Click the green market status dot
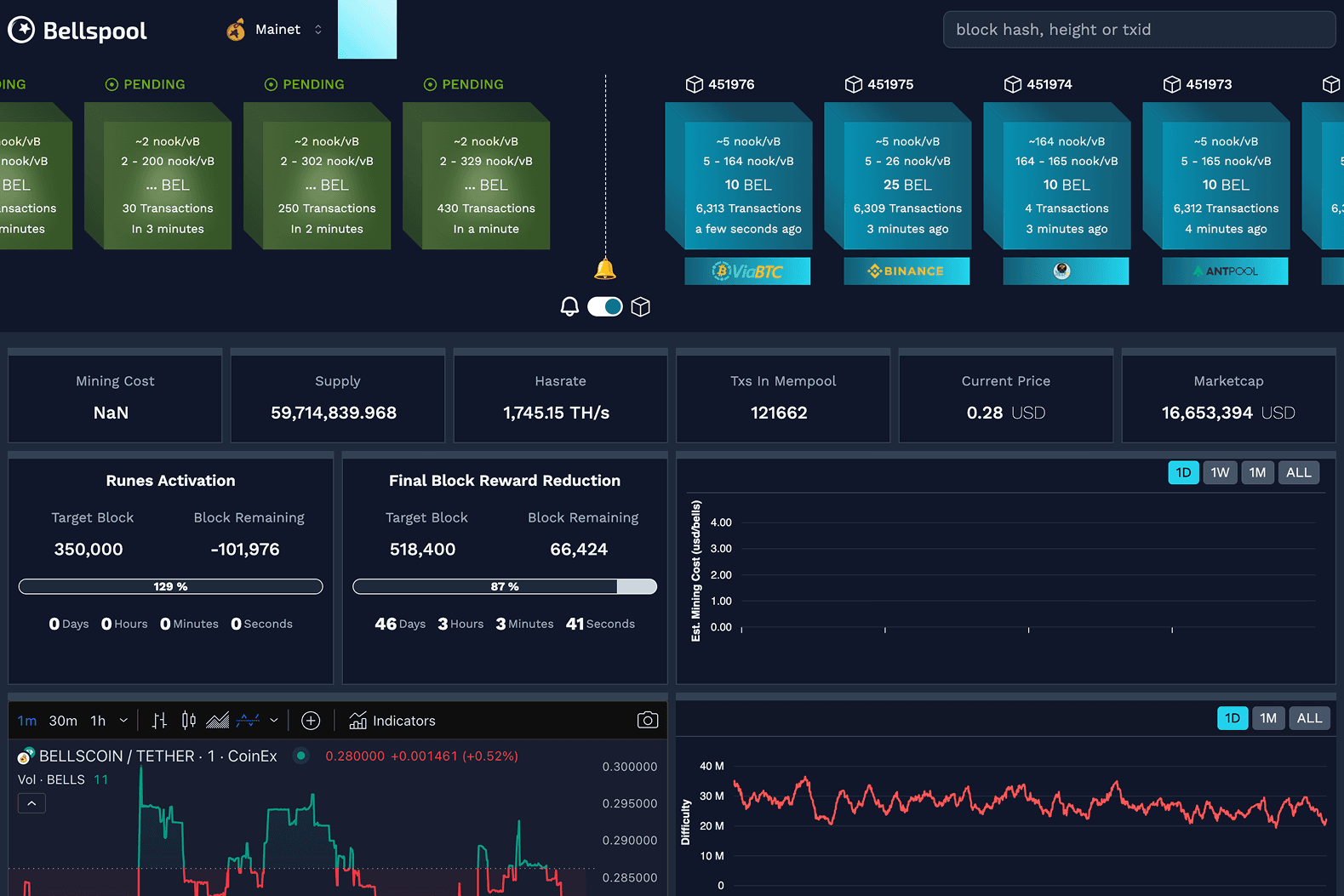 tap(301, 756)
